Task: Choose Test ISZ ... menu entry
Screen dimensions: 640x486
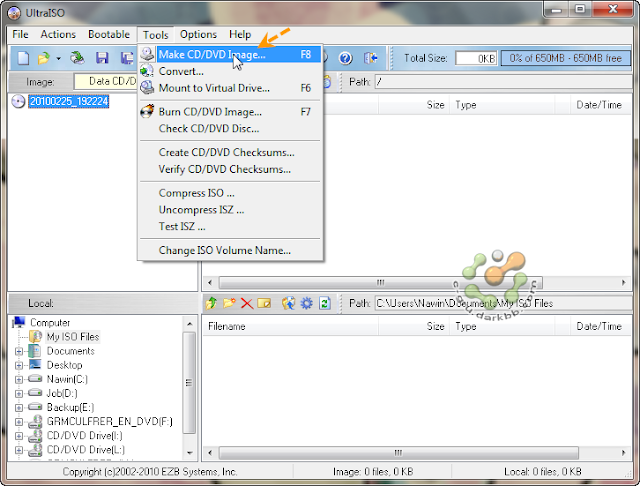Action: pos(230,226)
